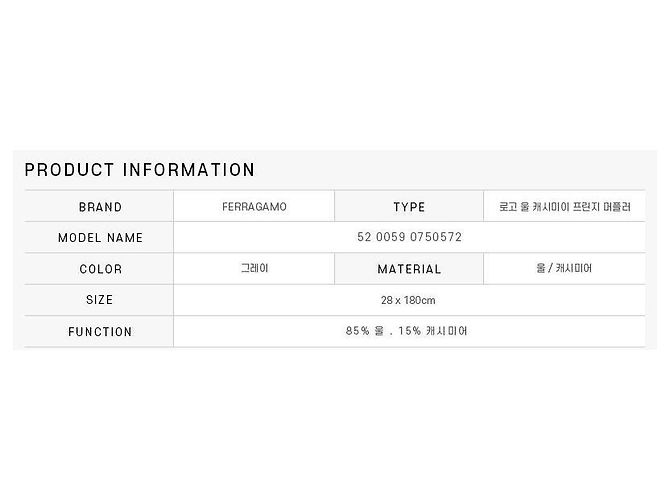Select the FUNCTION label cell

[99, 331]
